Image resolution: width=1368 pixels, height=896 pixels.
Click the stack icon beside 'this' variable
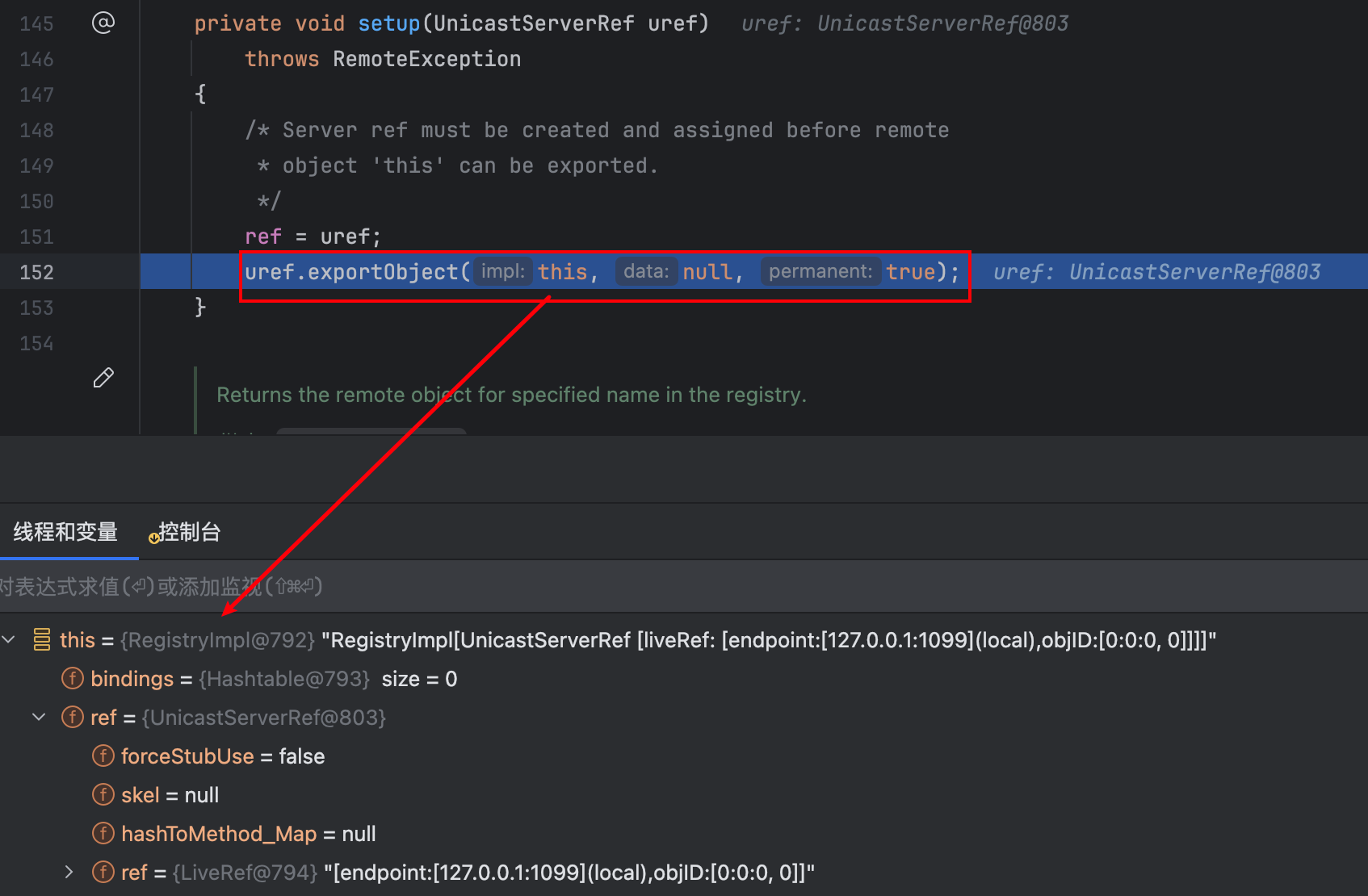pos(42,640)
